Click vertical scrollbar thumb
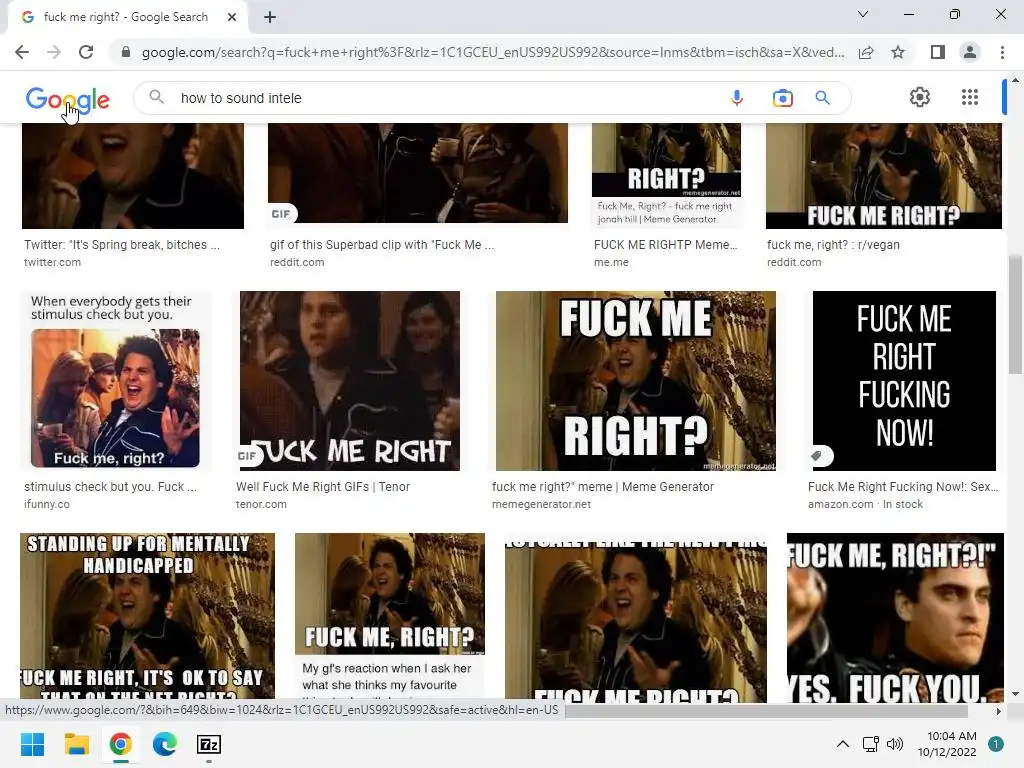Image resolution: width=1024 pixels, height=768 pixels. [1015, 315]
